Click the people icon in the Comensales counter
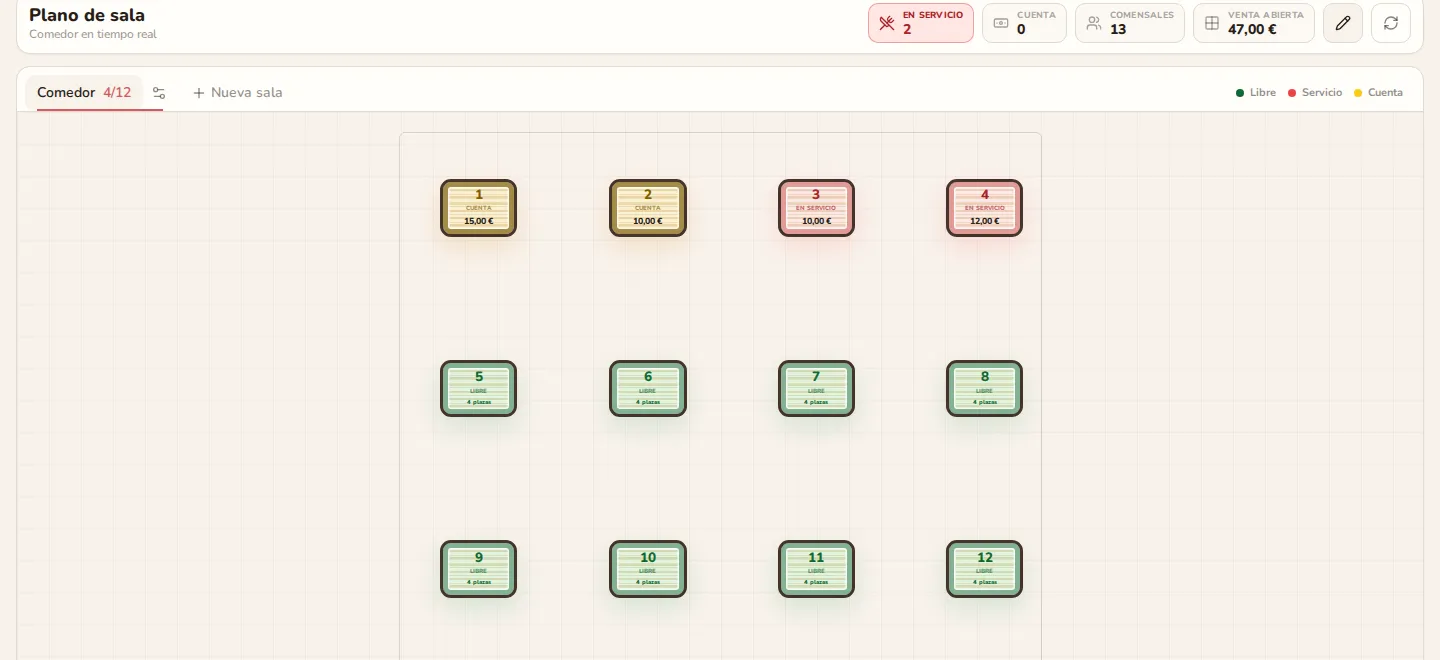 tap(1094, 23)
